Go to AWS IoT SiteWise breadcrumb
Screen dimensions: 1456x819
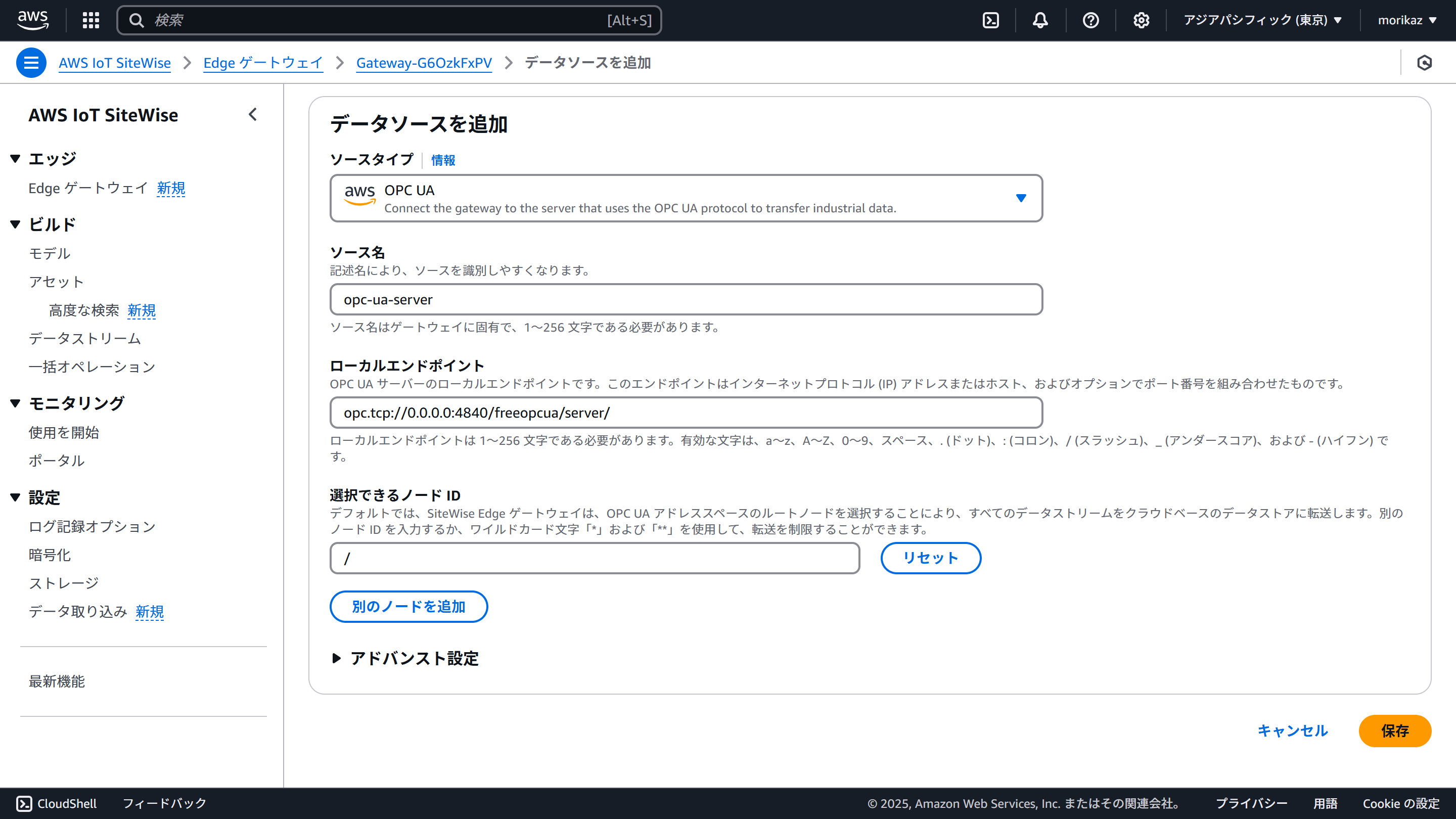(115, 63)
